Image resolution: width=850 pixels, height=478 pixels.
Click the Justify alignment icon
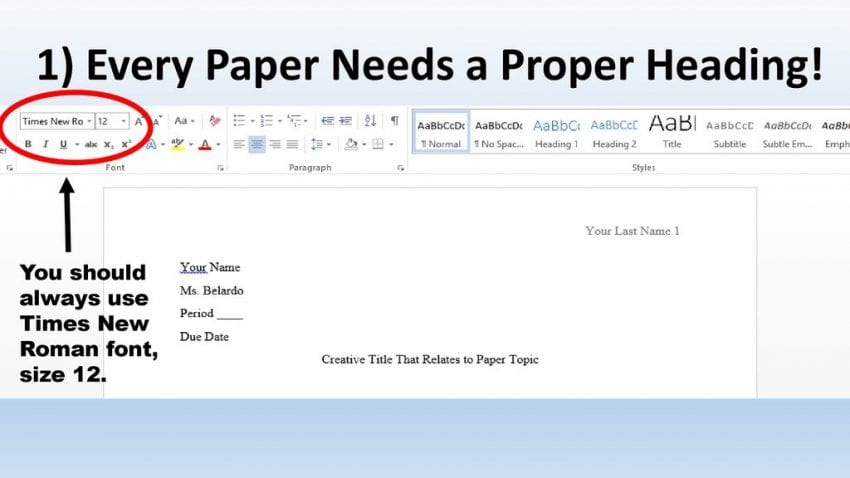292,145
